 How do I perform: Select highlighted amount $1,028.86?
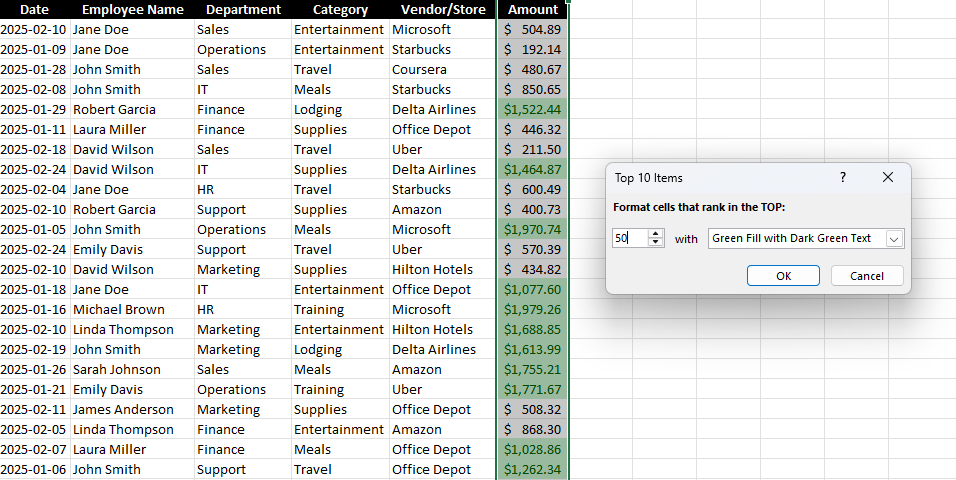[533, 450]
